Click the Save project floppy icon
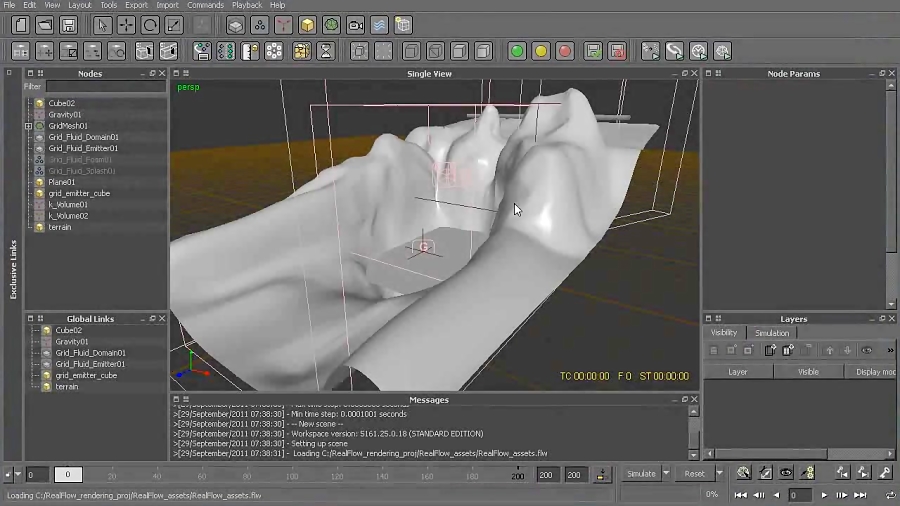Viewport: 900px width, 506px height. [x=68, y=25]
